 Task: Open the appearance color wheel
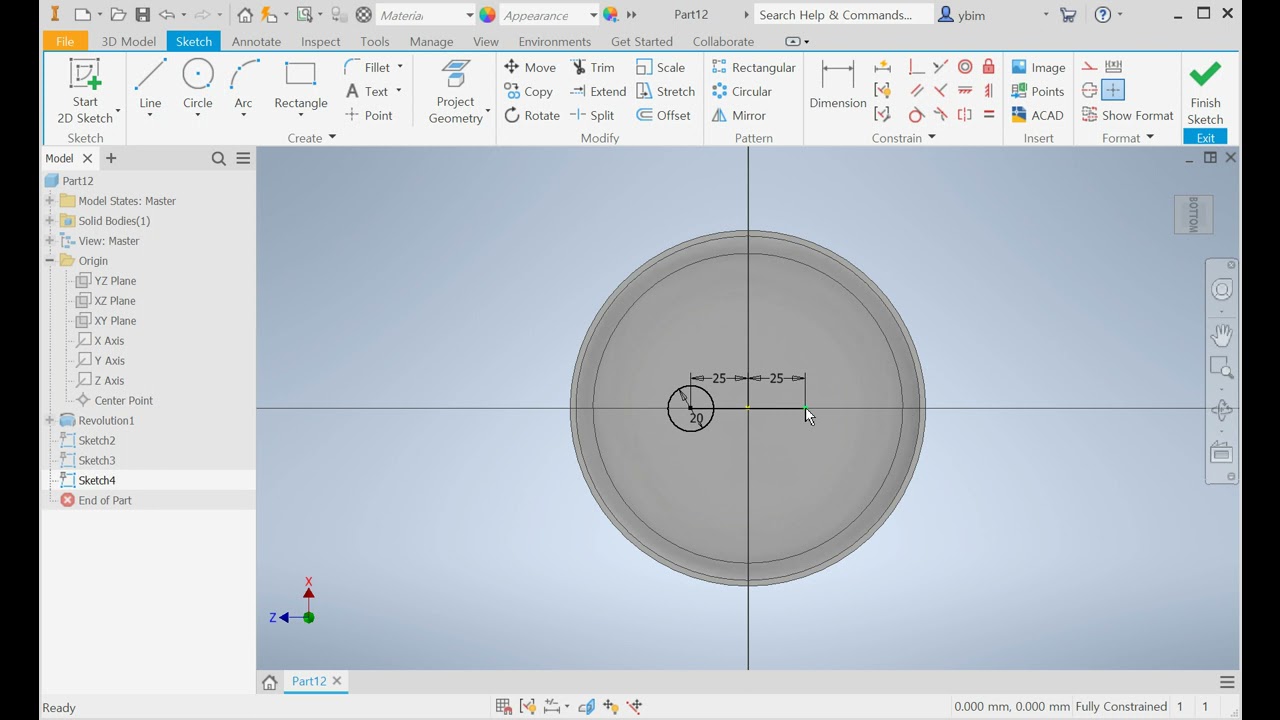[487, 15]
